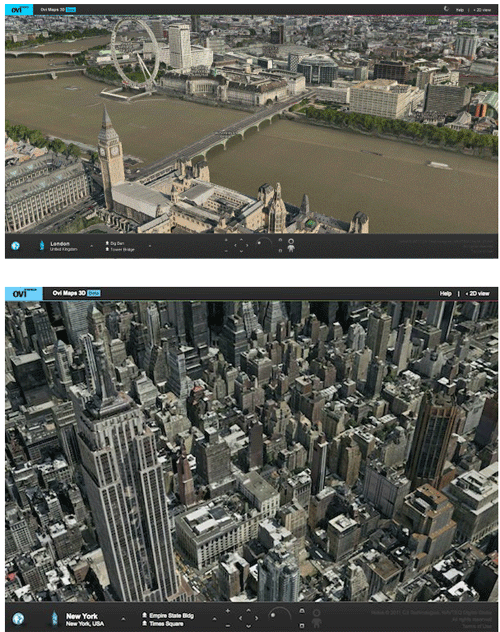Open Help in the London map header

(x=460, y=10)
